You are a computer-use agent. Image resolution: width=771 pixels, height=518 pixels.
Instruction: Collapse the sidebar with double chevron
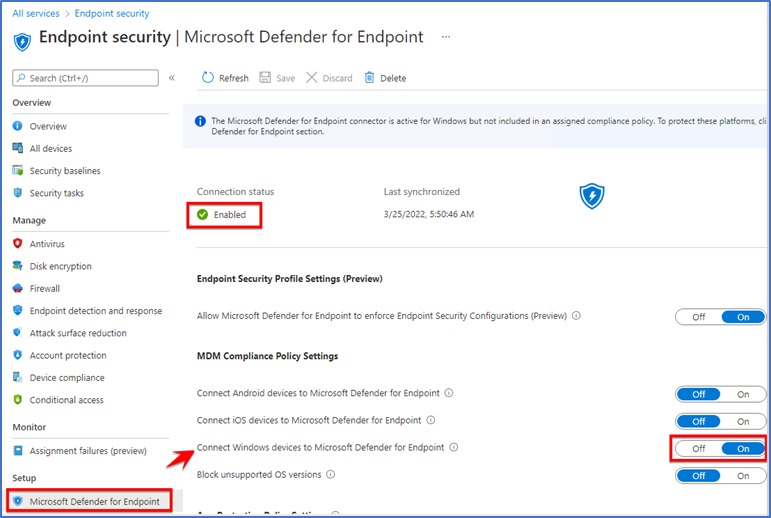[172, 78]
